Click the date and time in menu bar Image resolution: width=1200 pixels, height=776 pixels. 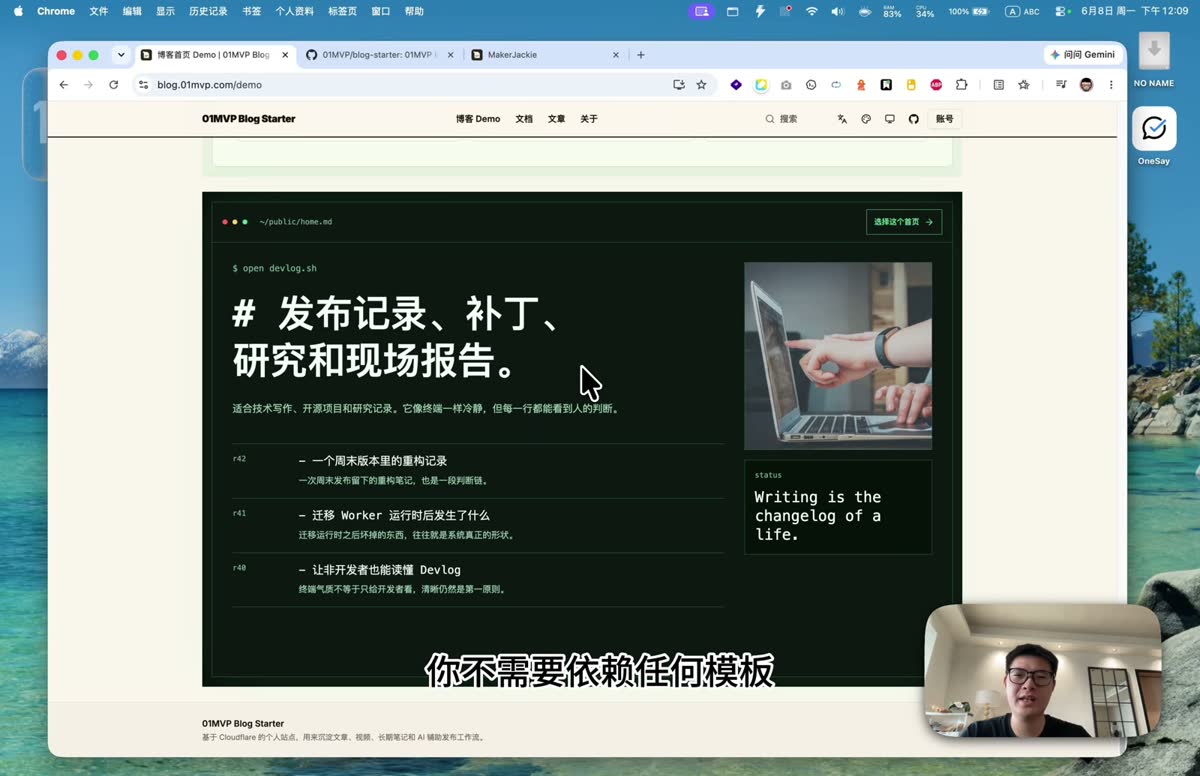[x=1135, y=11]
